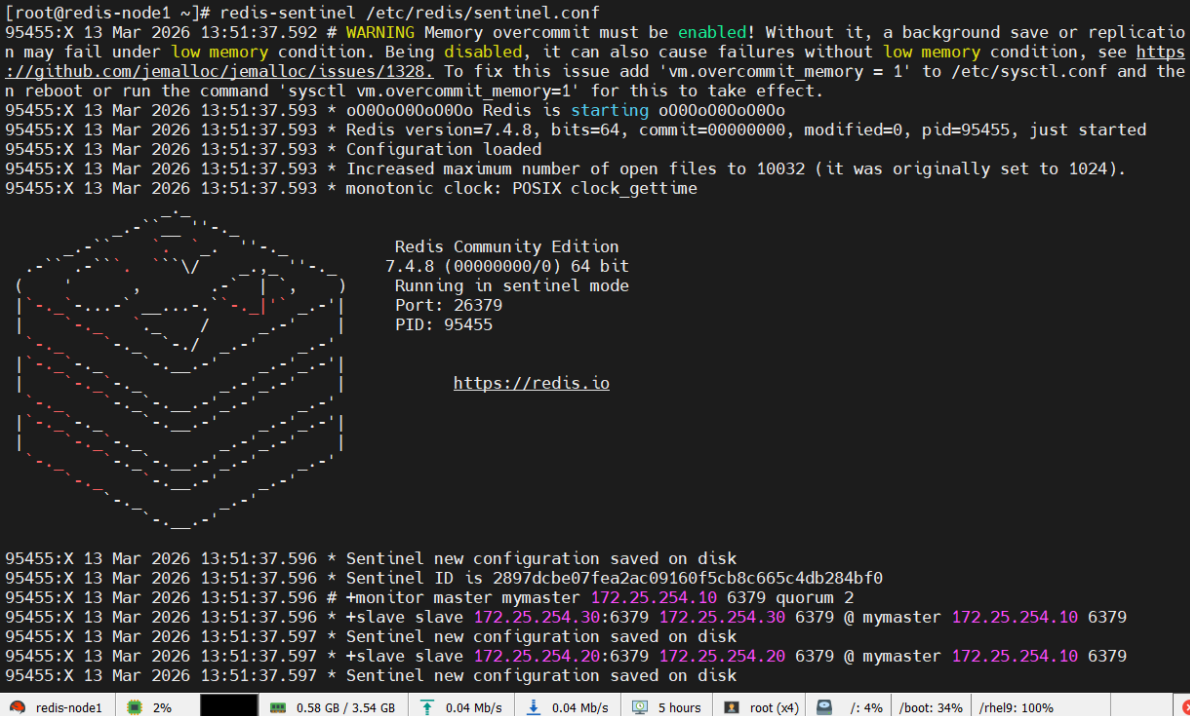Click the 'PID: 95455' banner text
Screen dimensions: 1190x716
click(x=444, y=325)
